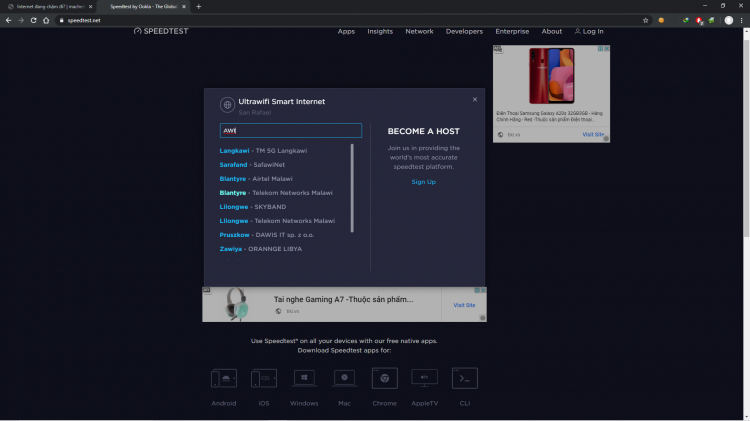Close the server selection dialog
Screen dimensions: 750x421
point(474,100)
